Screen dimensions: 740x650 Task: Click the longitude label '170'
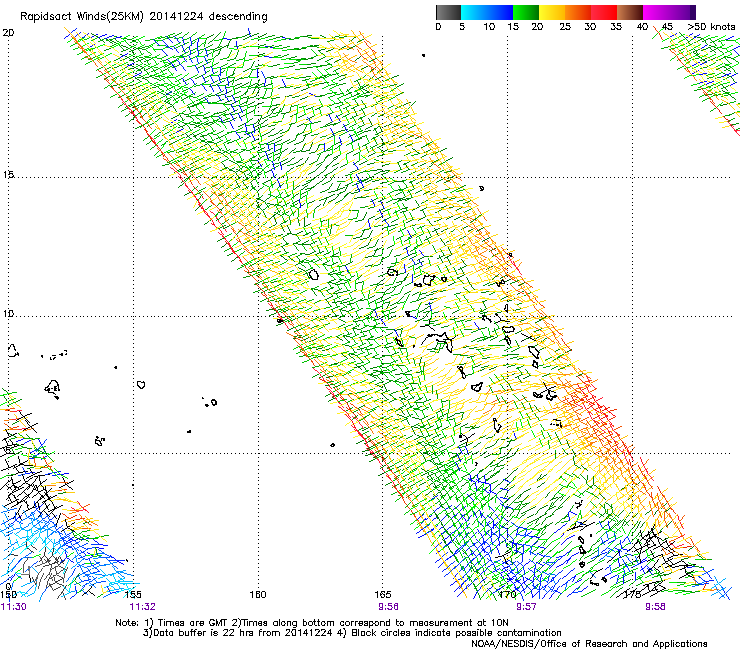coord(507,595)
